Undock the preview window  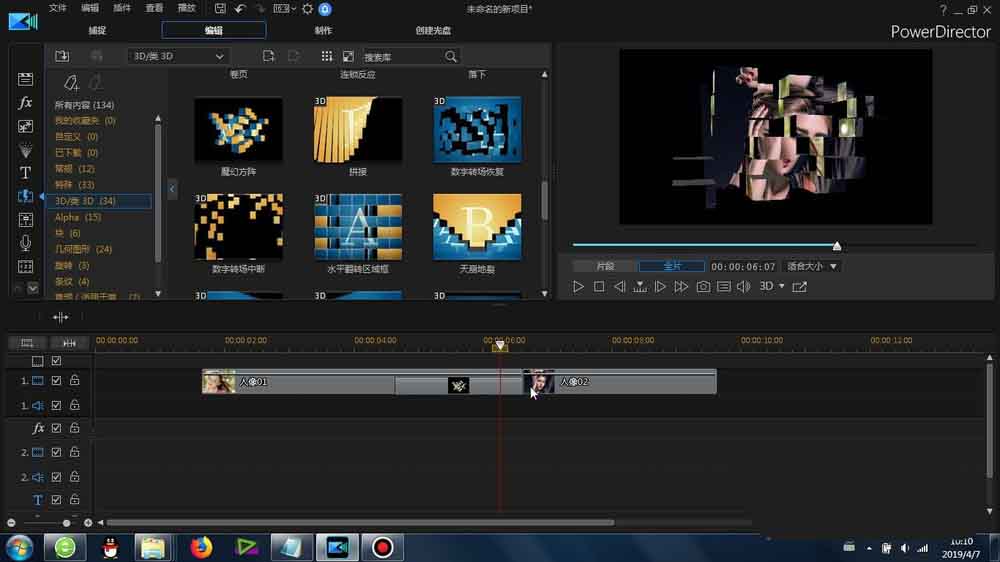point(800,287)
